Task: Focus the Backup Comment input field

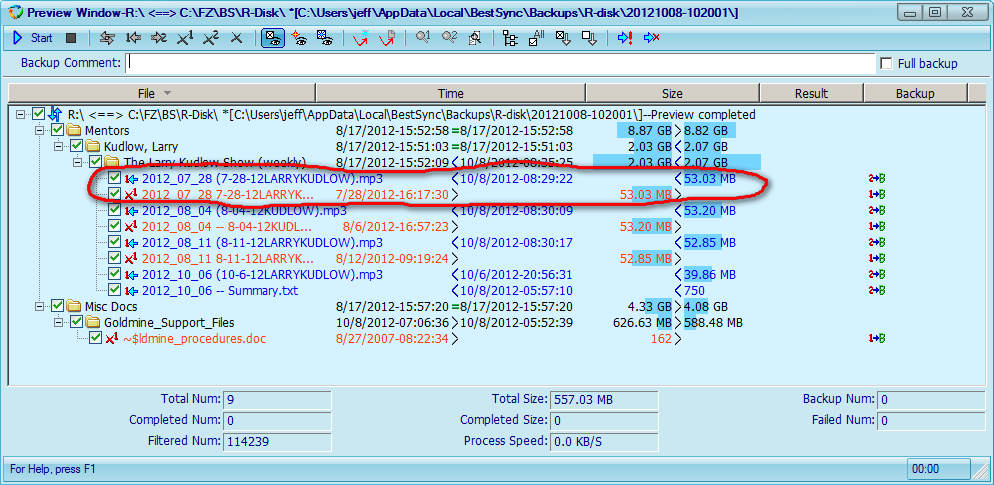Action: [x=501, y=63]
